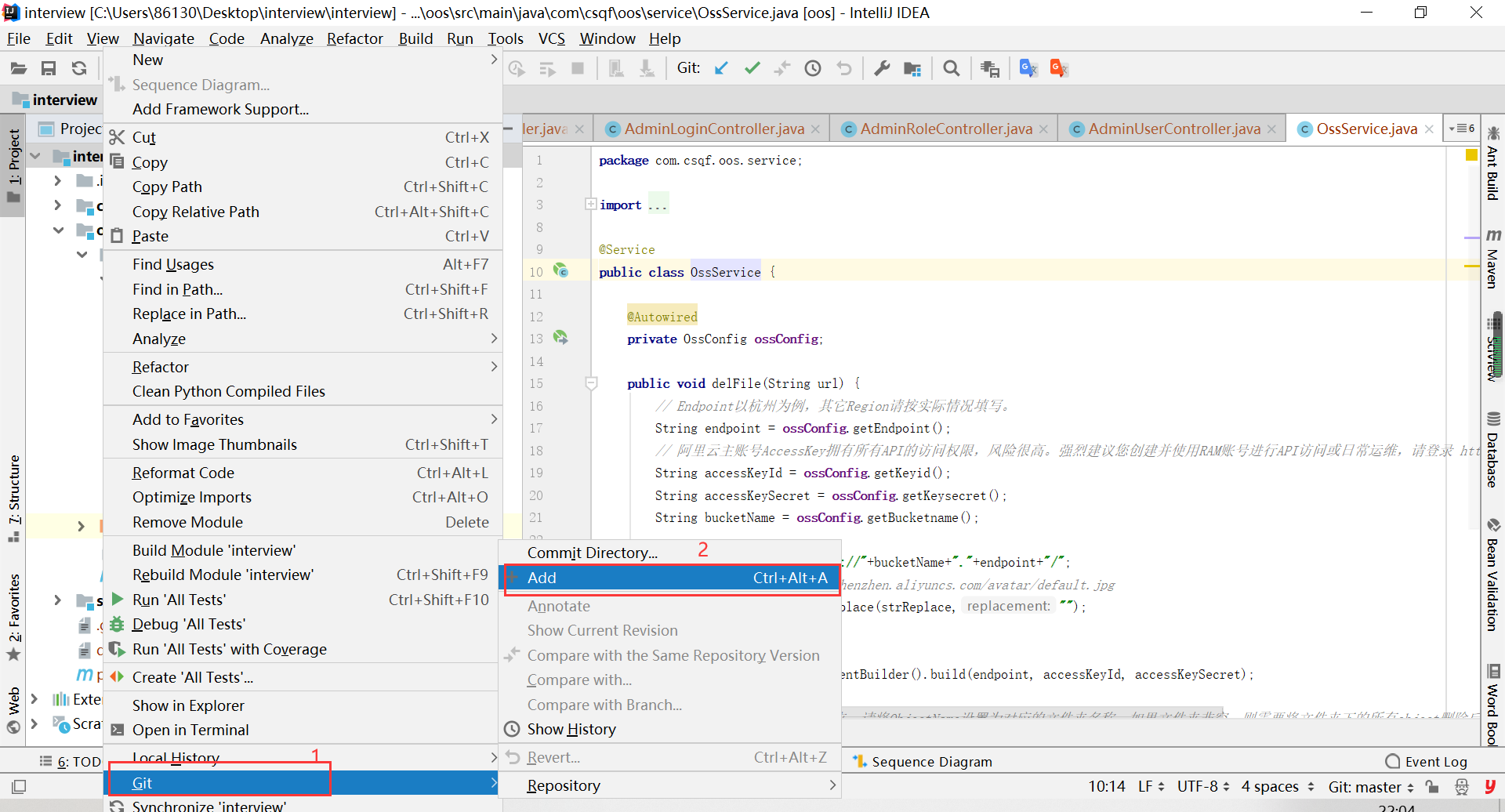Click the Save All disk icon
This screenshot has width=1505, height=812.
pos(49,69)
